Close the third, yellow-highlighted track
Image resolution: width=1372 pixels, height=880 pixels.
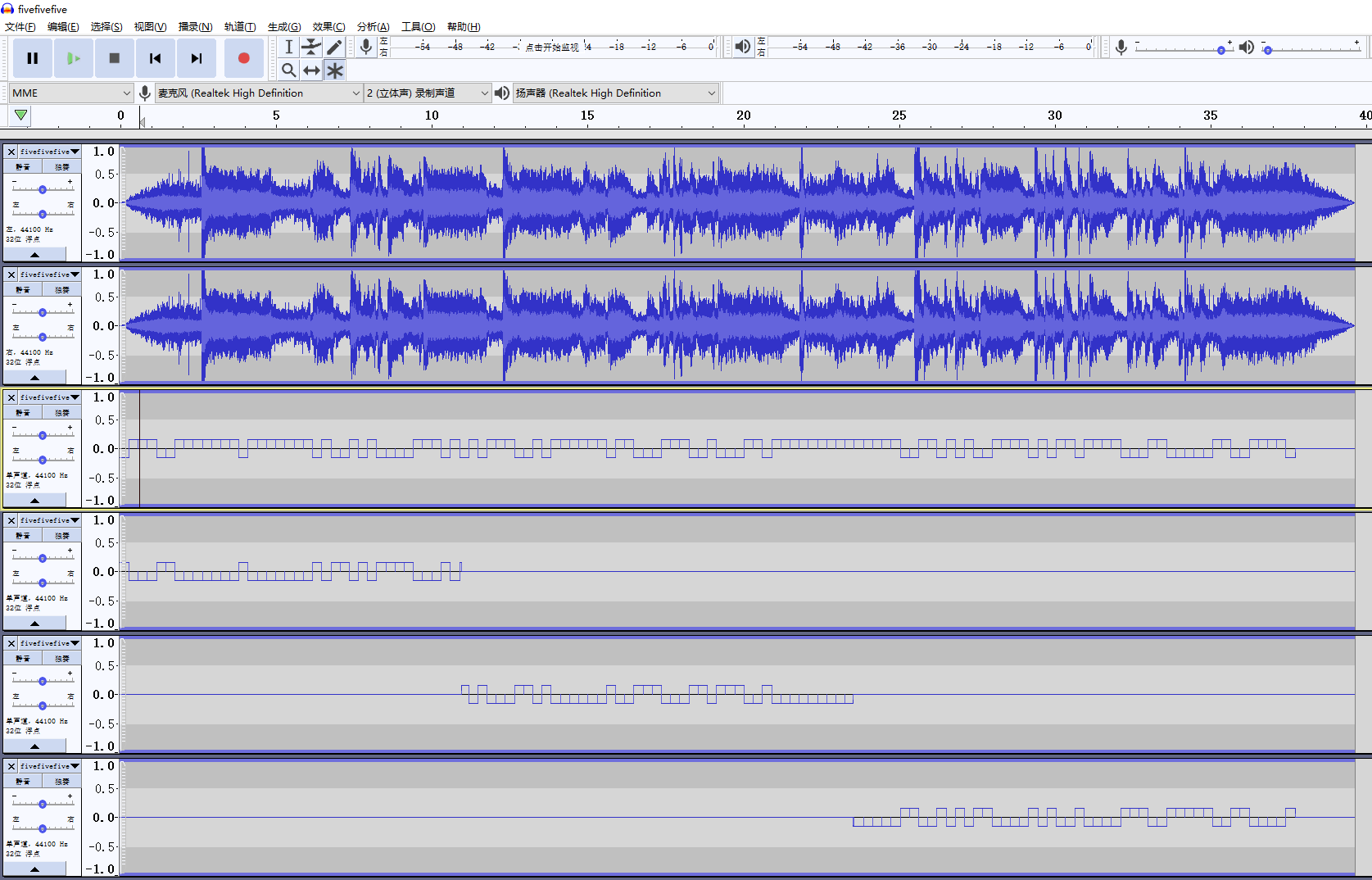(11, 397)
